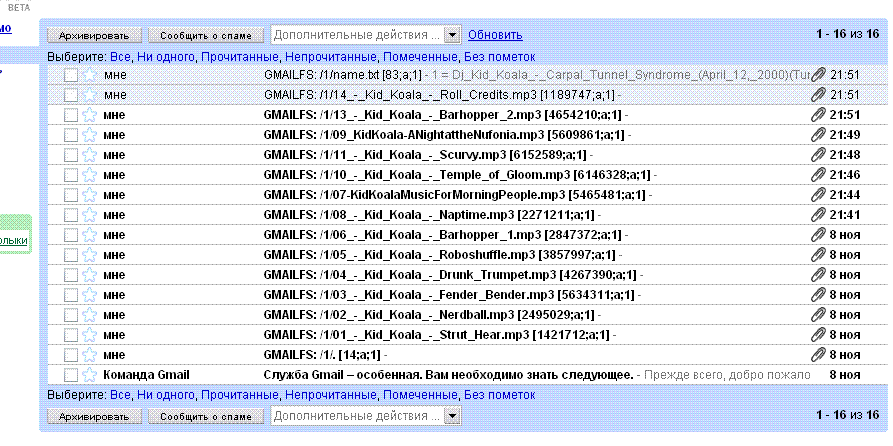Tick the checkbox for Команда Gmail email
This screenshot has height=446, width=893.
click(x=70, y=375)
